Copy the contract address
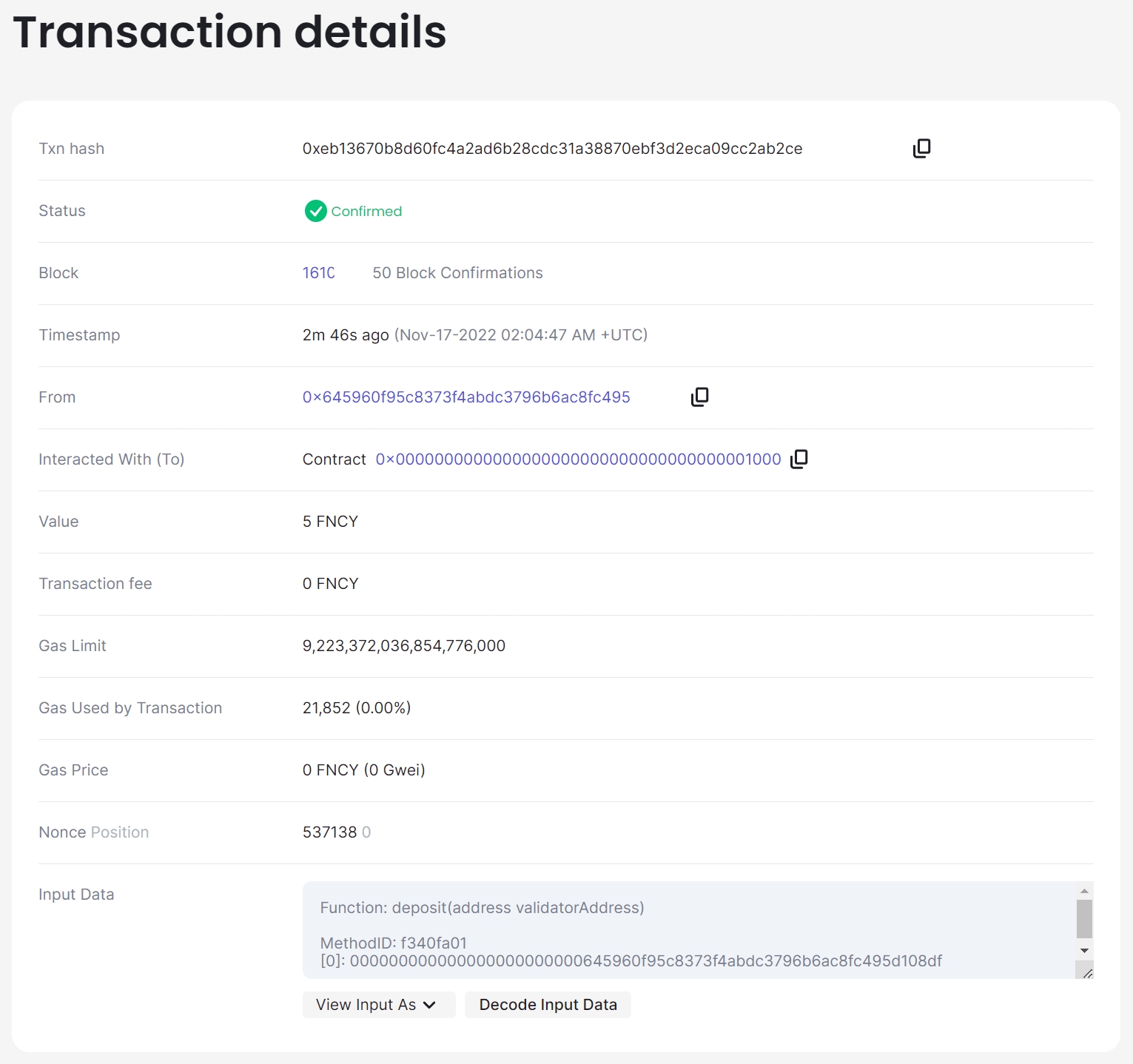Viewport: 1133px width, 1064px height. pyautogui.click(x=799, y=459)
